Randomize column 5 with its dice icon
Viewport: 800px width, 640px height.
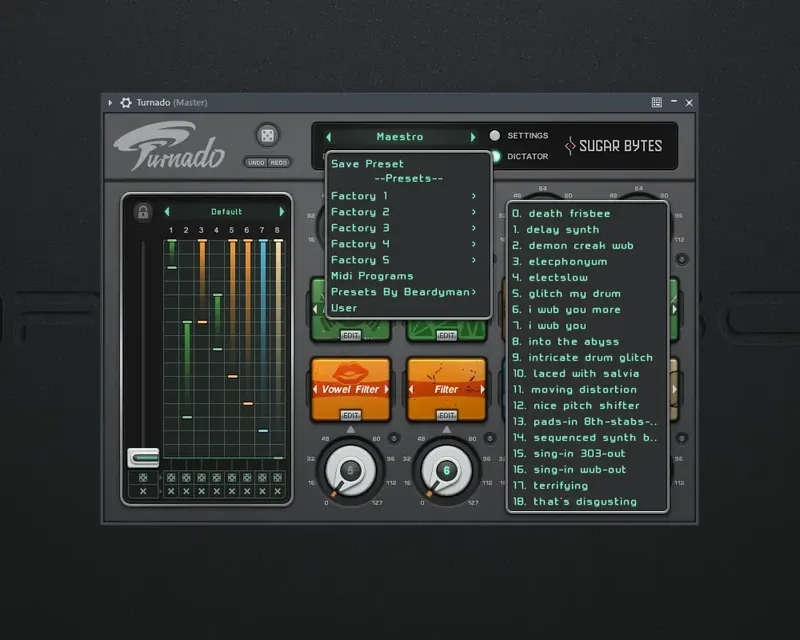pyautogui.click(x=232, y=478)
